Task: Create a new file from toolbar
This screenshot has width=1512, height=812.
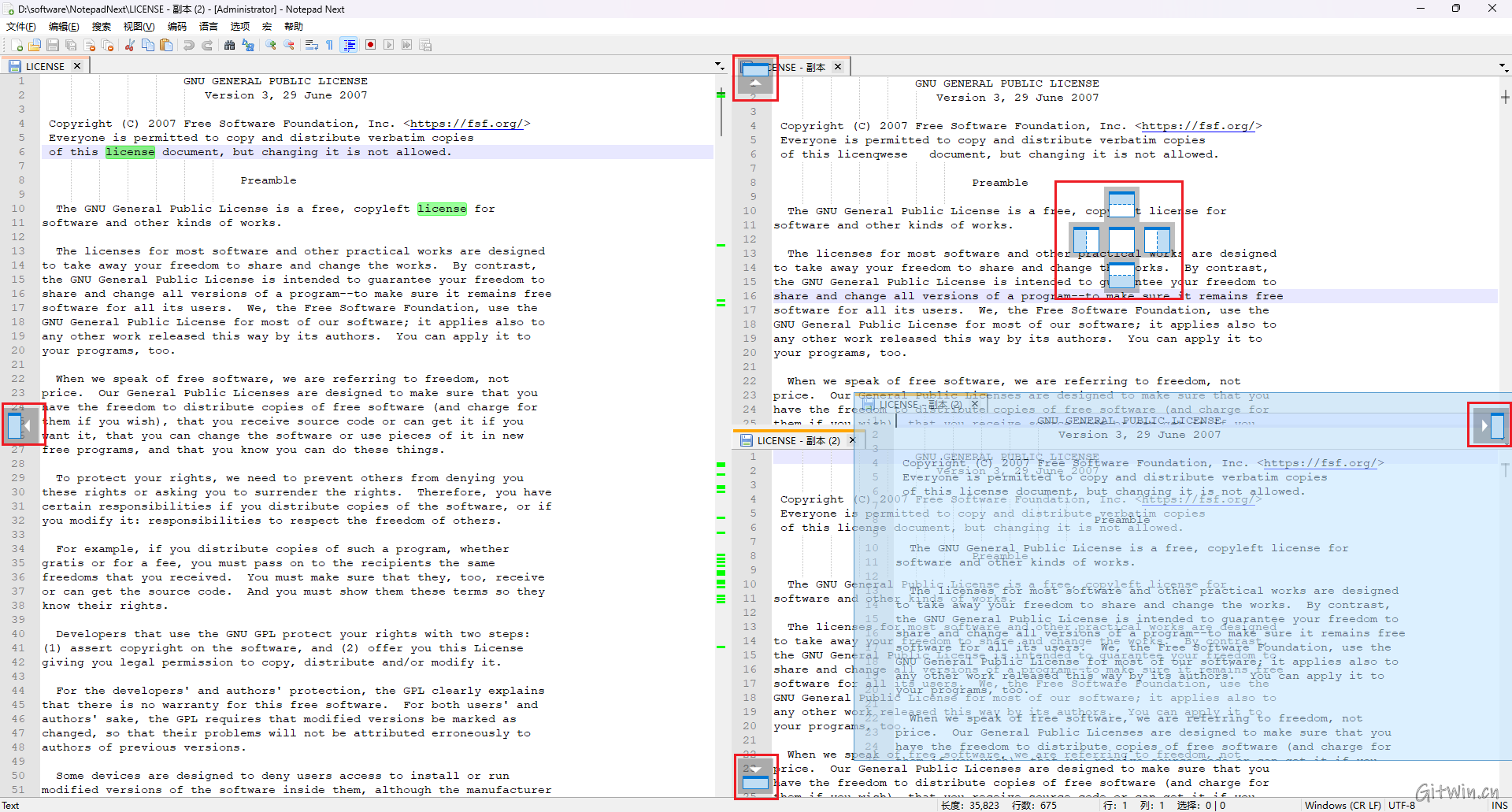Action: [17, 46]
